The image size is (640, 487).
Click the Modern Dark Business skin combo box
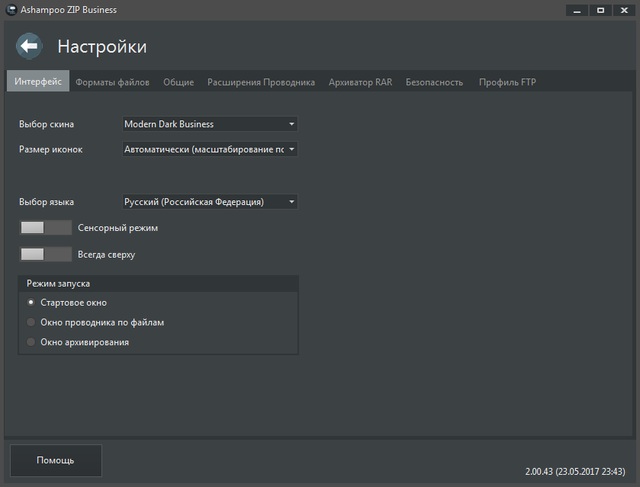pyautogui.click(x=210, y=124)
